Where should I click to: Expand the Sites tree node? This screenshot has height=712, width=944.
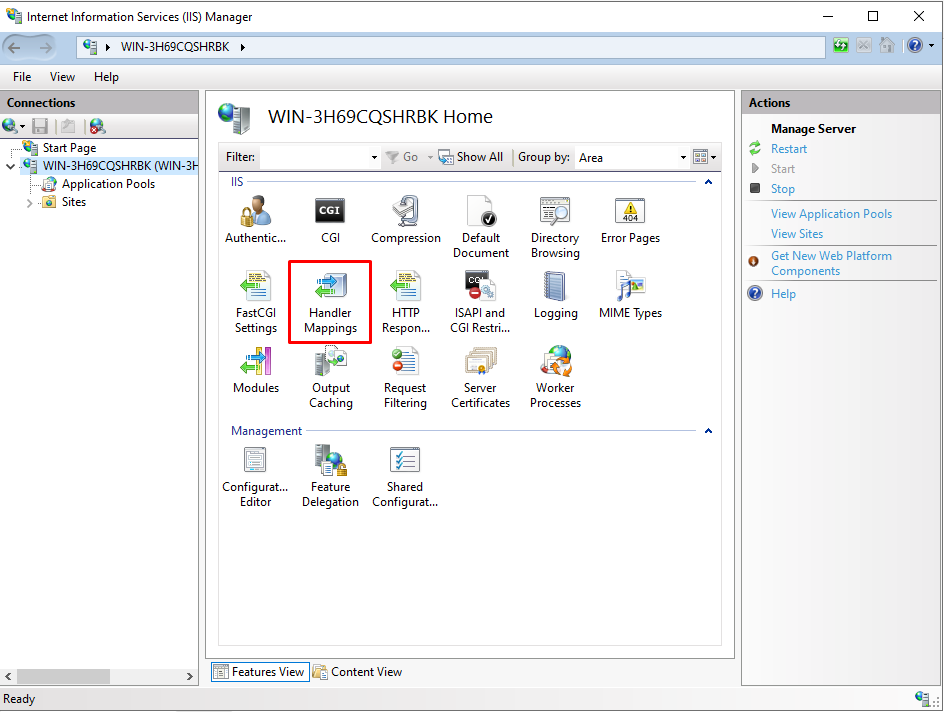coord(29,203)
